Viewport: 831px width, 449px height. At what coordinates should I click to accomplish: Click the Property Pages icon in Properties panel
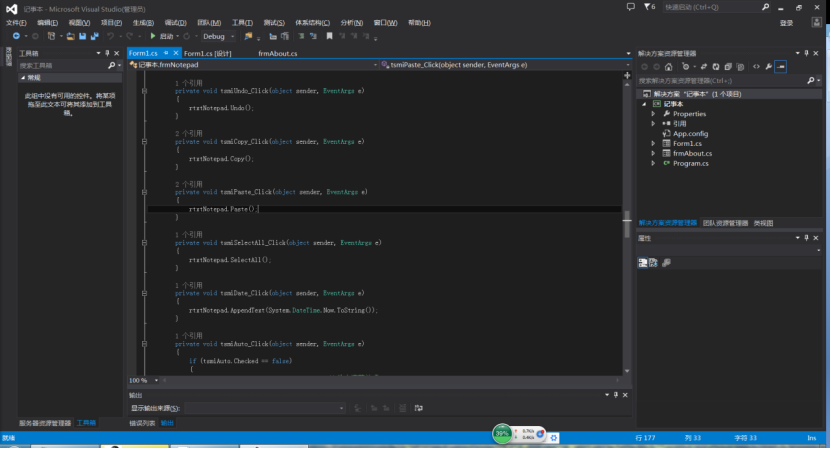click(x=667, y=262)
